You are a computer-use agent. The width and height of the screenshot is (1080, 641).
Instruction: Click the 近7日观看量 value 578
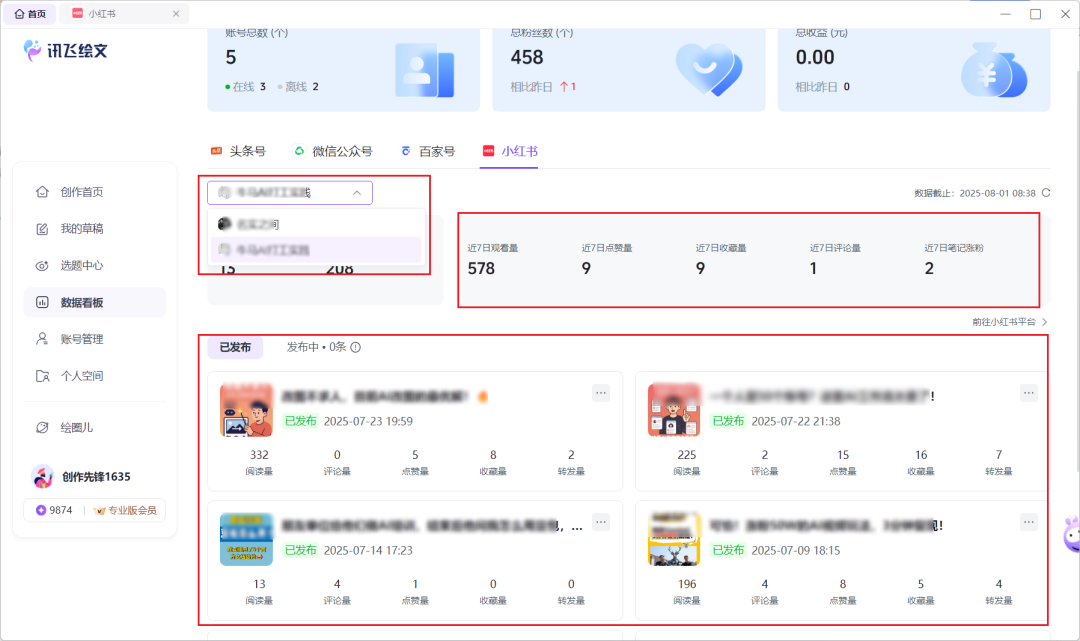(x=481, y=269)
